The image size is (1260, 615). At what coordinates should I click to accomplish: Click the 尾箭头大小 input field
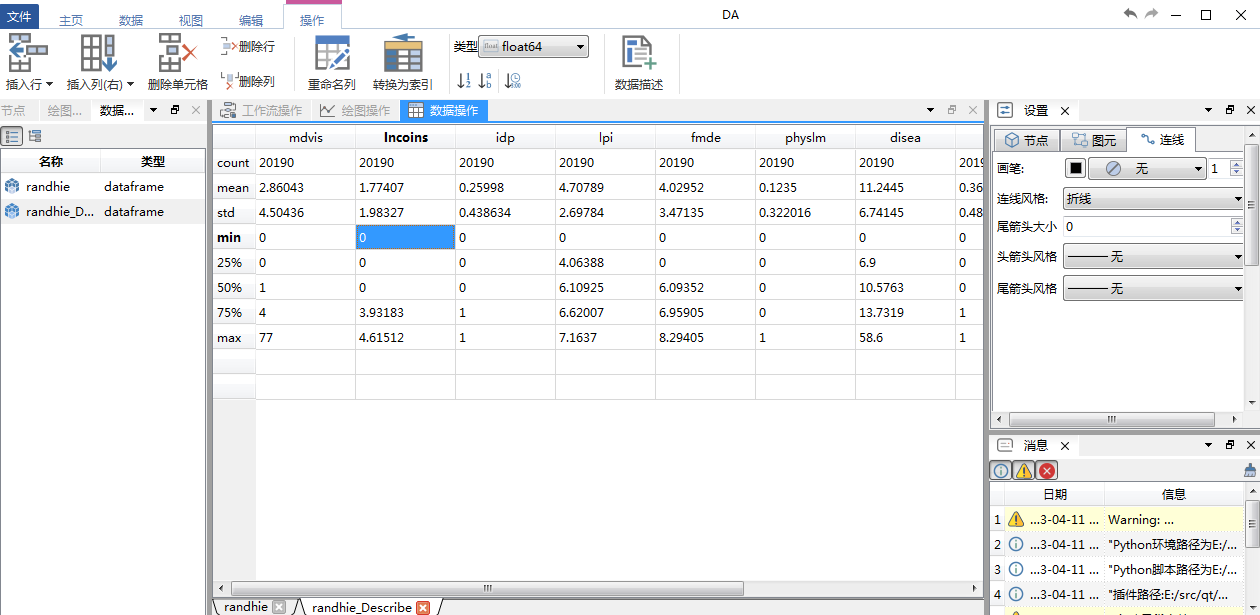[1146, 227]
